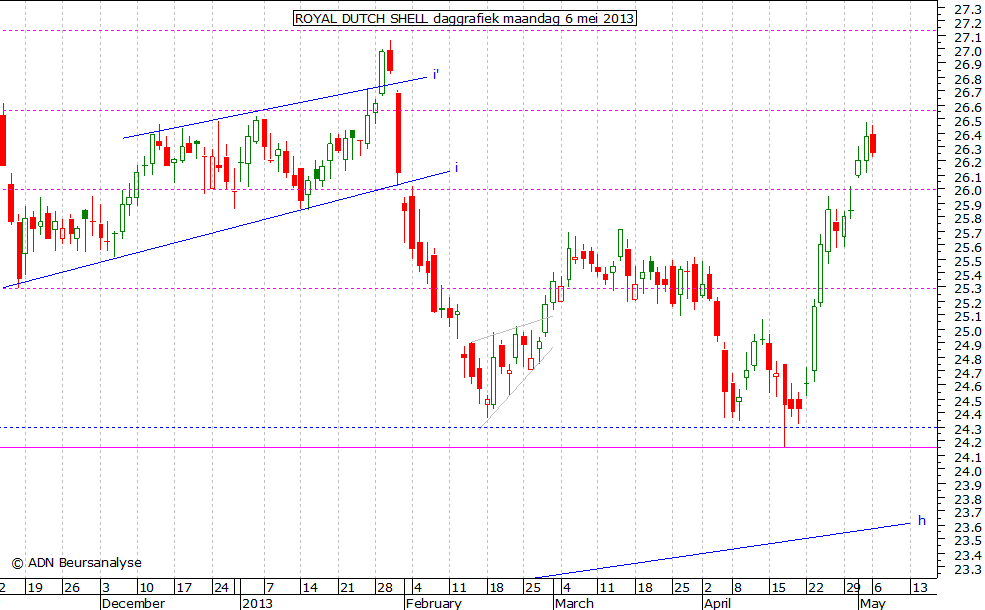
Task: Select the h label on the lower trendline
Action: tap(922, 520)
